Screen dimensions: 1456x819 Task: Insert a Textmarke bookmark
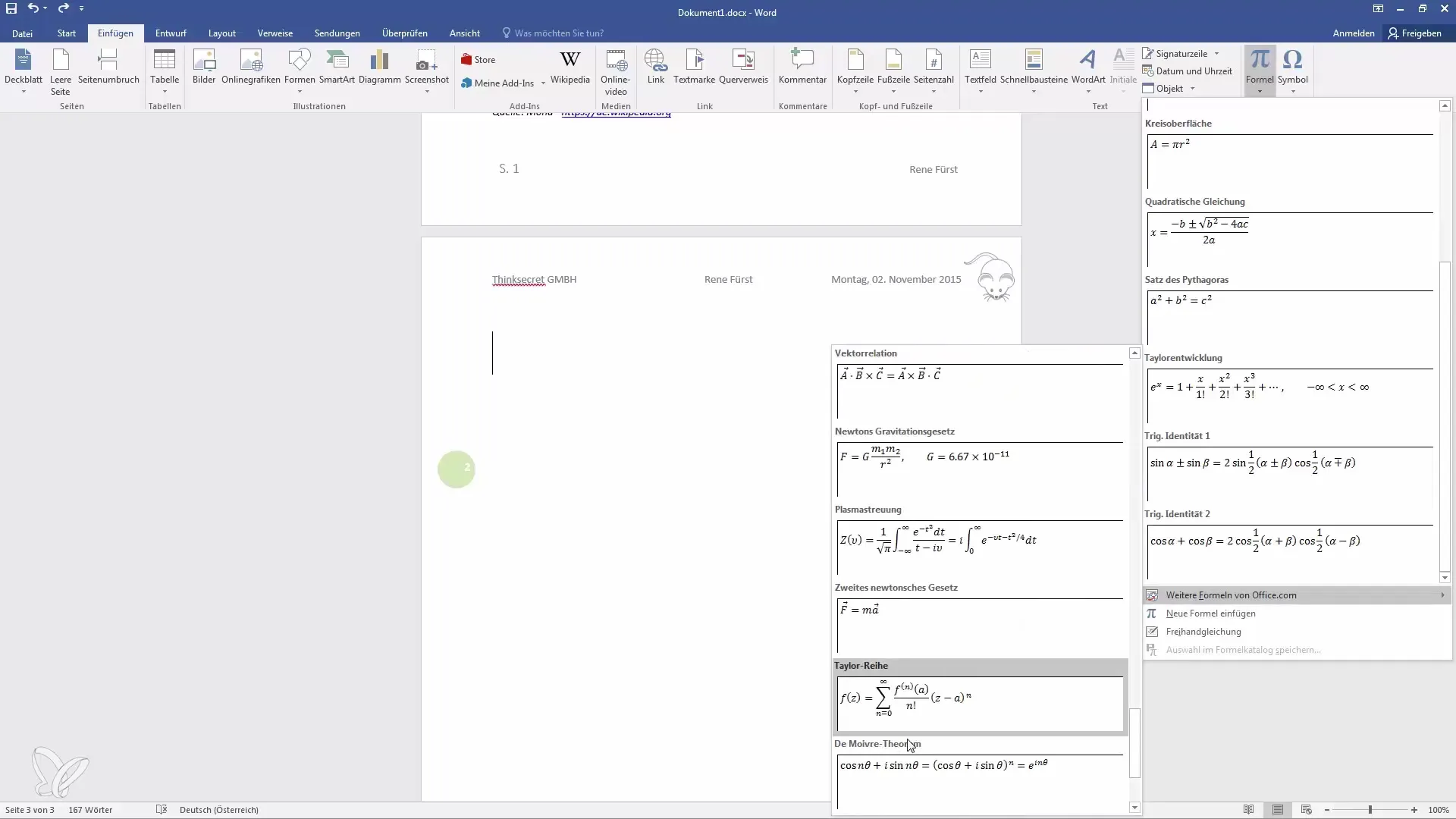[694, 67]
